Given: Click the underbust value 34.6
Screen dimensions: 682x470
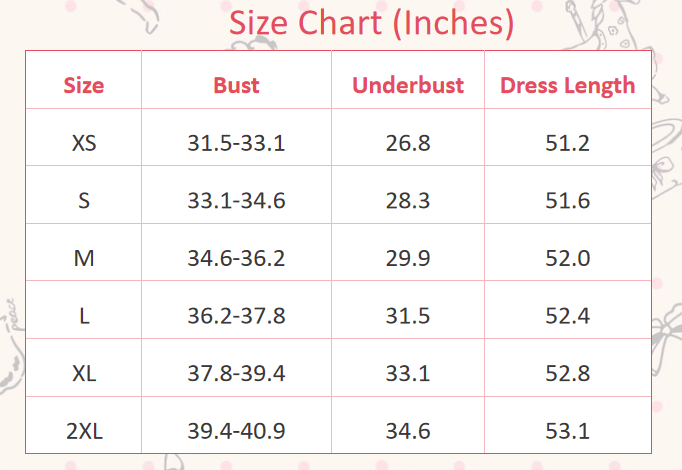Looking at the screenshot, I should coord(408,432).
